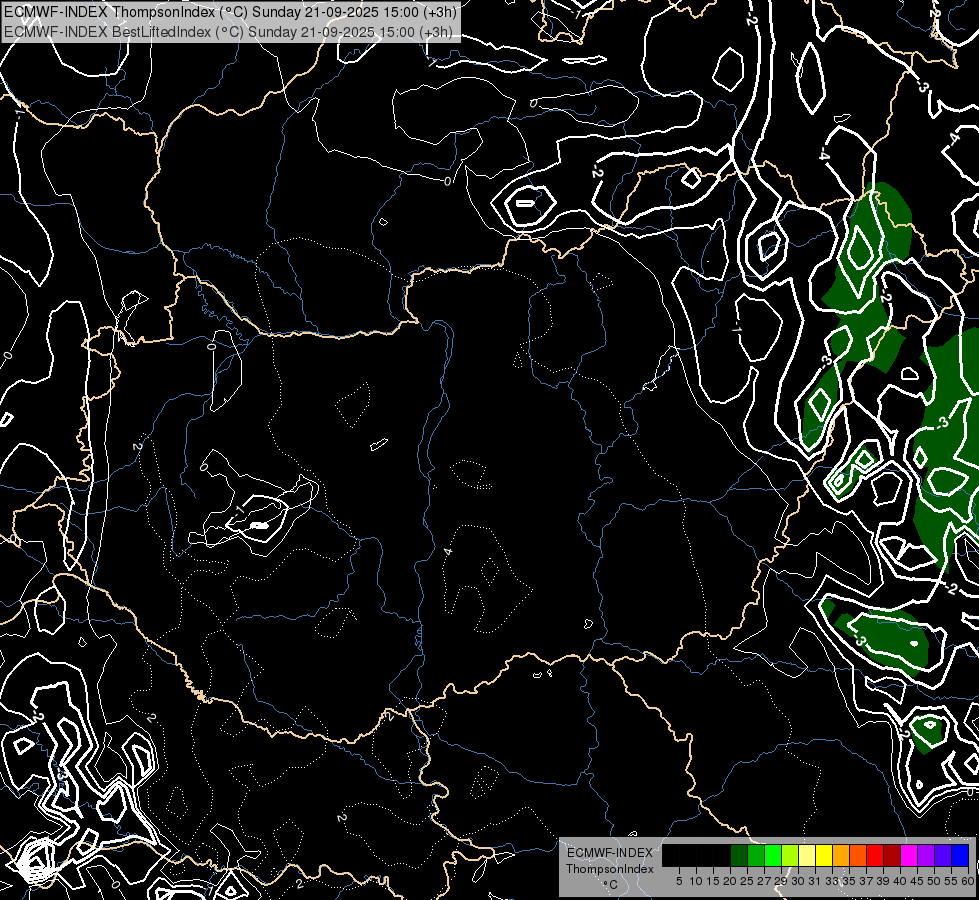The image size is (979, 900).
Task: Pick the magenta 40-45 legend swatch
Action: pos(909,855)
